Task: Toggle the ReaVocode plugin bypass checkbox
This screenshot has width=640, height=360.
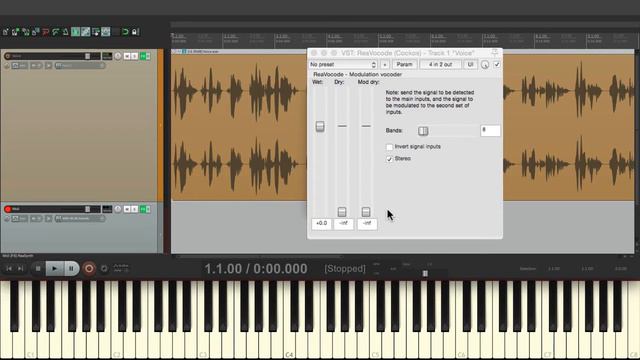Action: coord(497,64)
